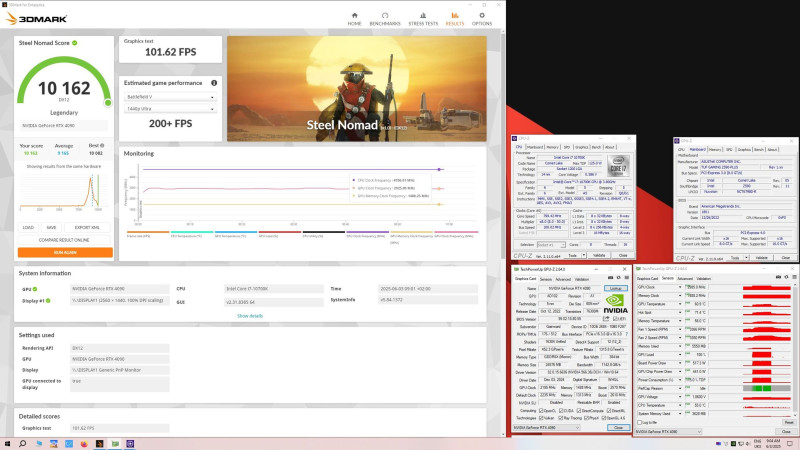800x450 pixels.
Task: Open the 1440p Ultra resolution dropdown
Action: (x=170, y=109)
